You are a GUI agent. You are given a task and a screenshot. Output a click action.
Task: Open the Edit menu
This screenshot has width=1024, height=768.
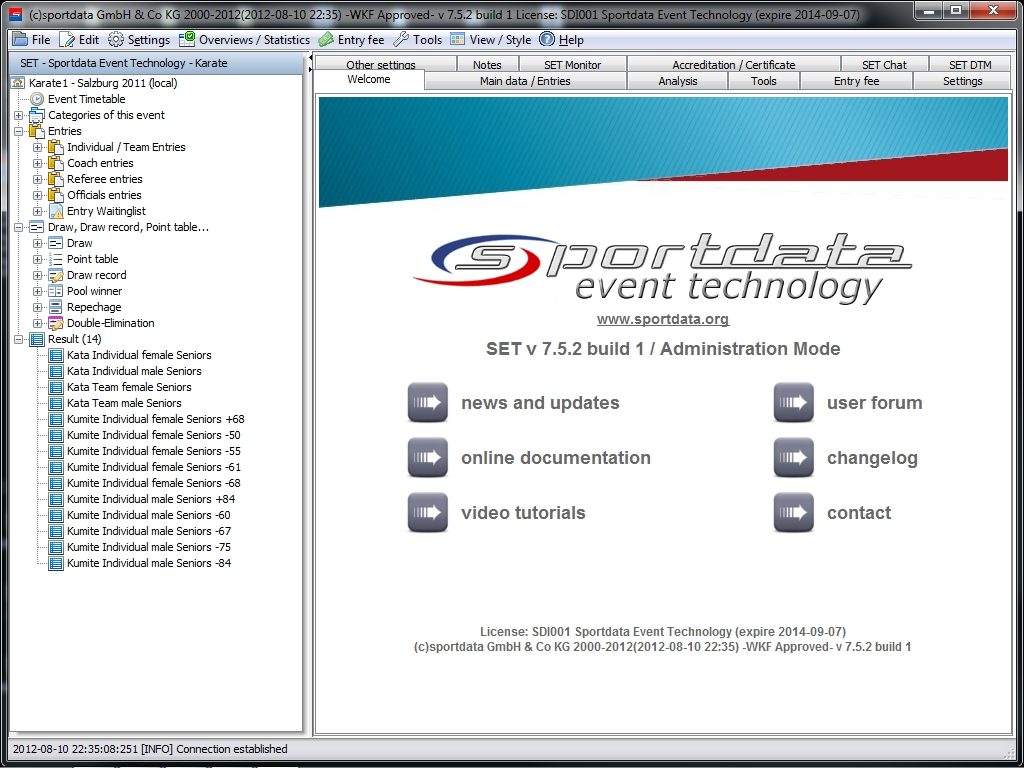pos(79,40)
